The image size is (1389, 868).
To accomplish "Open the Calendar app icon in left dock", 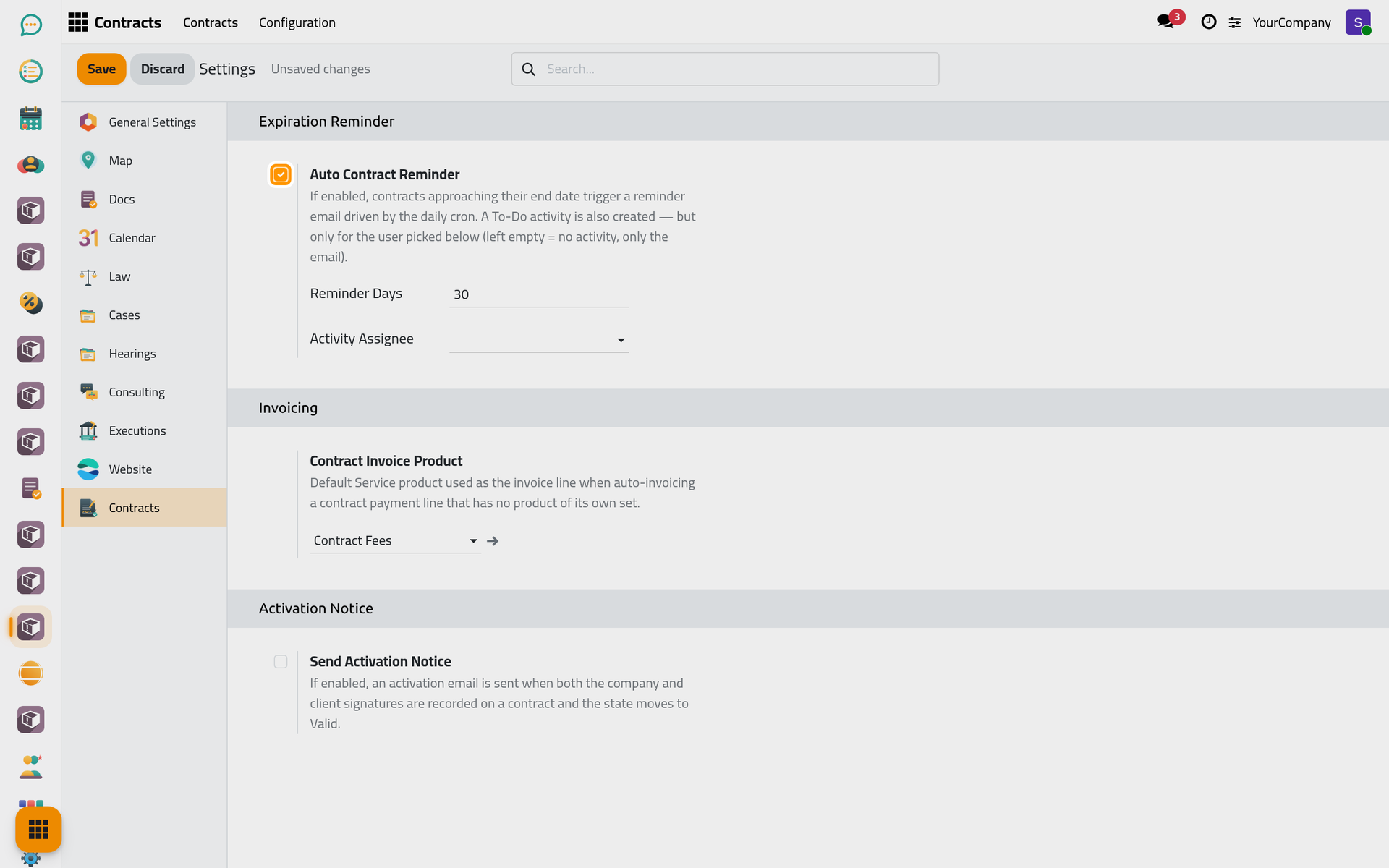I will point(30,118).
